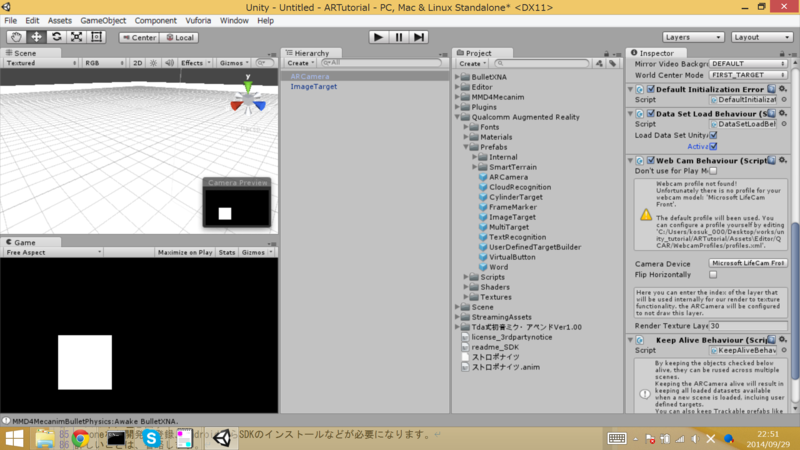
Task: Select the Move tool
Action: 36,37
